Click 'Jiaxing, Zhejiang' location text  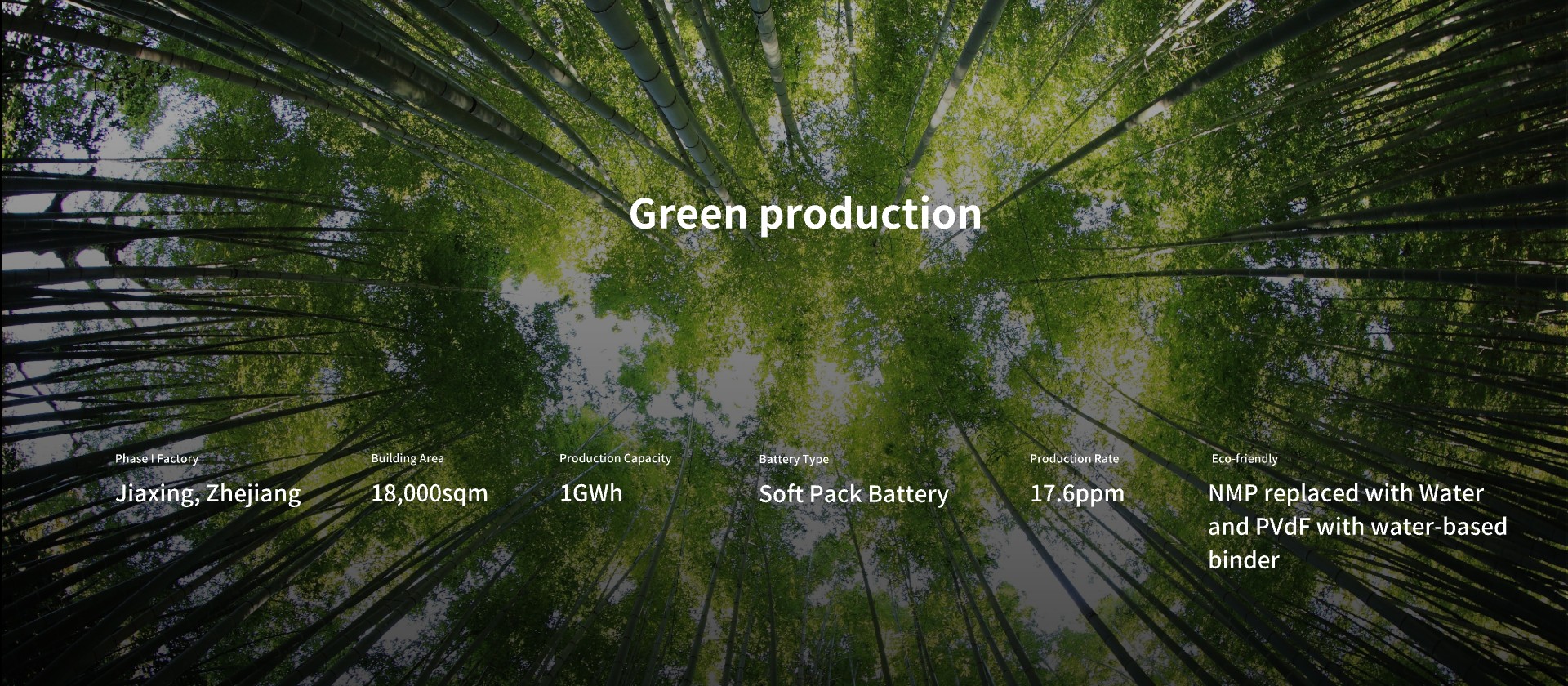[208, 494]
